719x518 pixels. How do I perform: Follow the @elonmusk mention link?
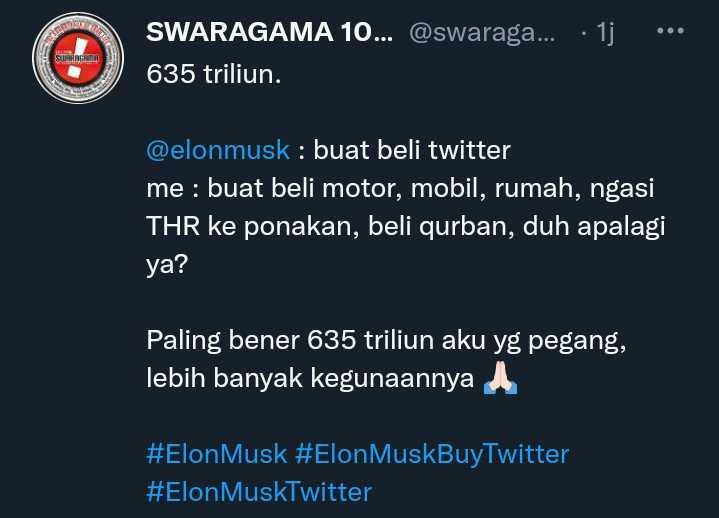click(x=218, y=150)
